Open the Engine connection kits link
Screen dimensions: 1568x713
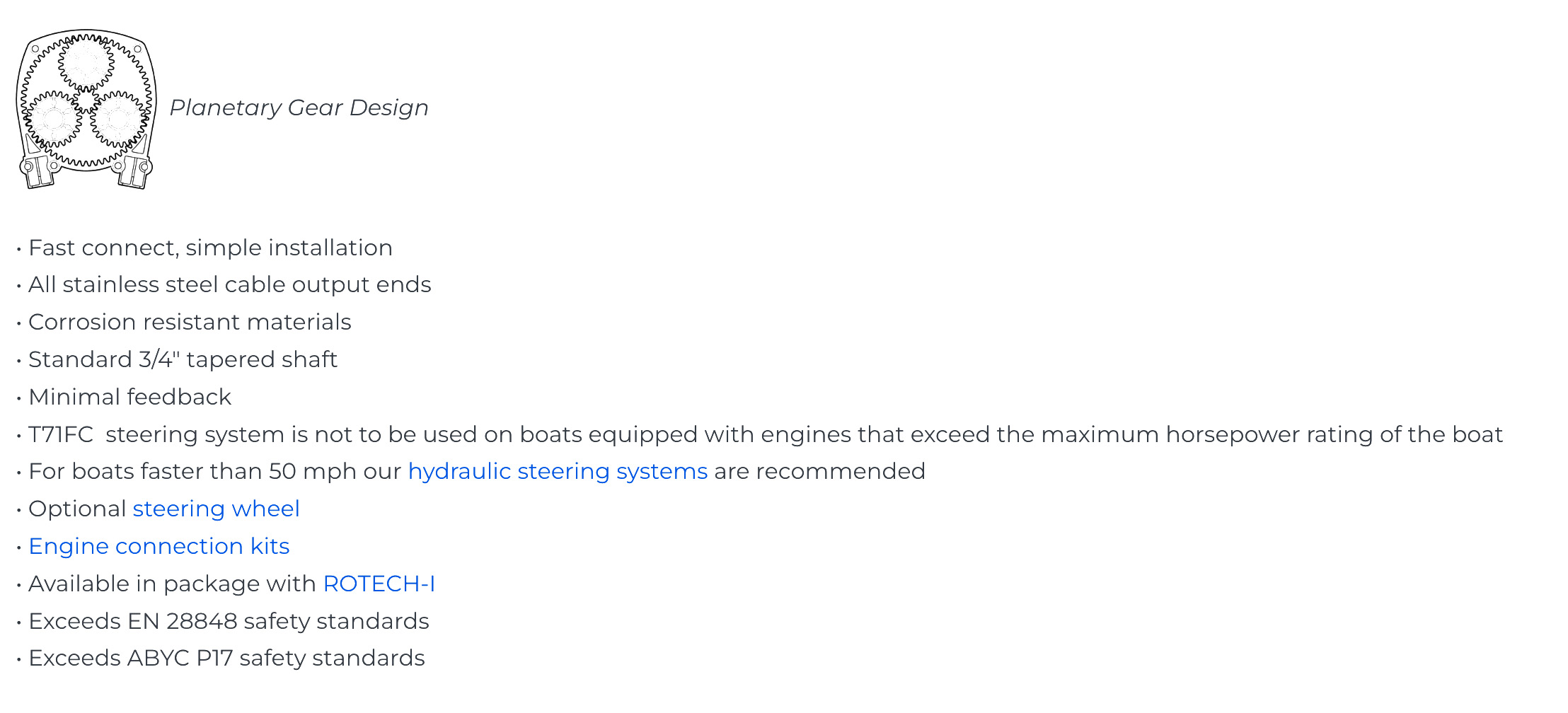tap(159, 546)
